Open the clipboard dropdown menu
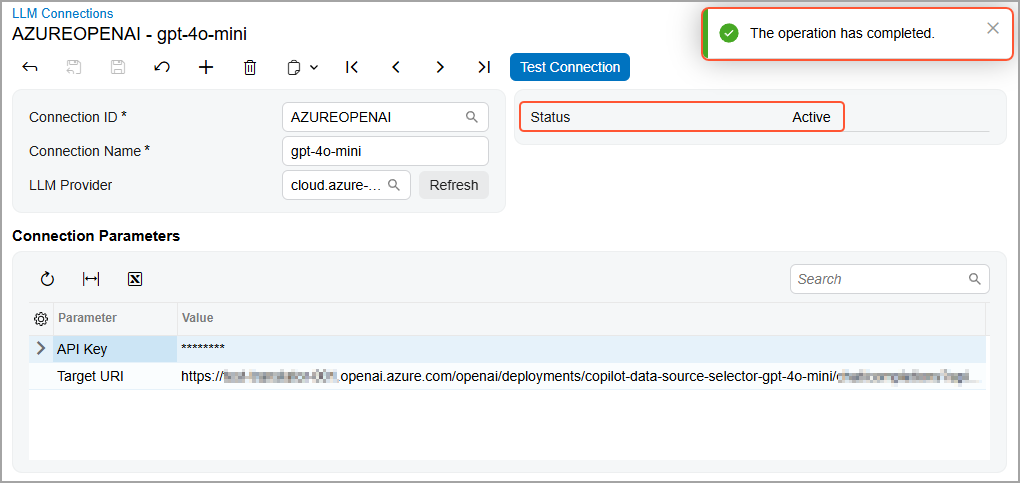The image size is (1020, 483). point(302,67)
